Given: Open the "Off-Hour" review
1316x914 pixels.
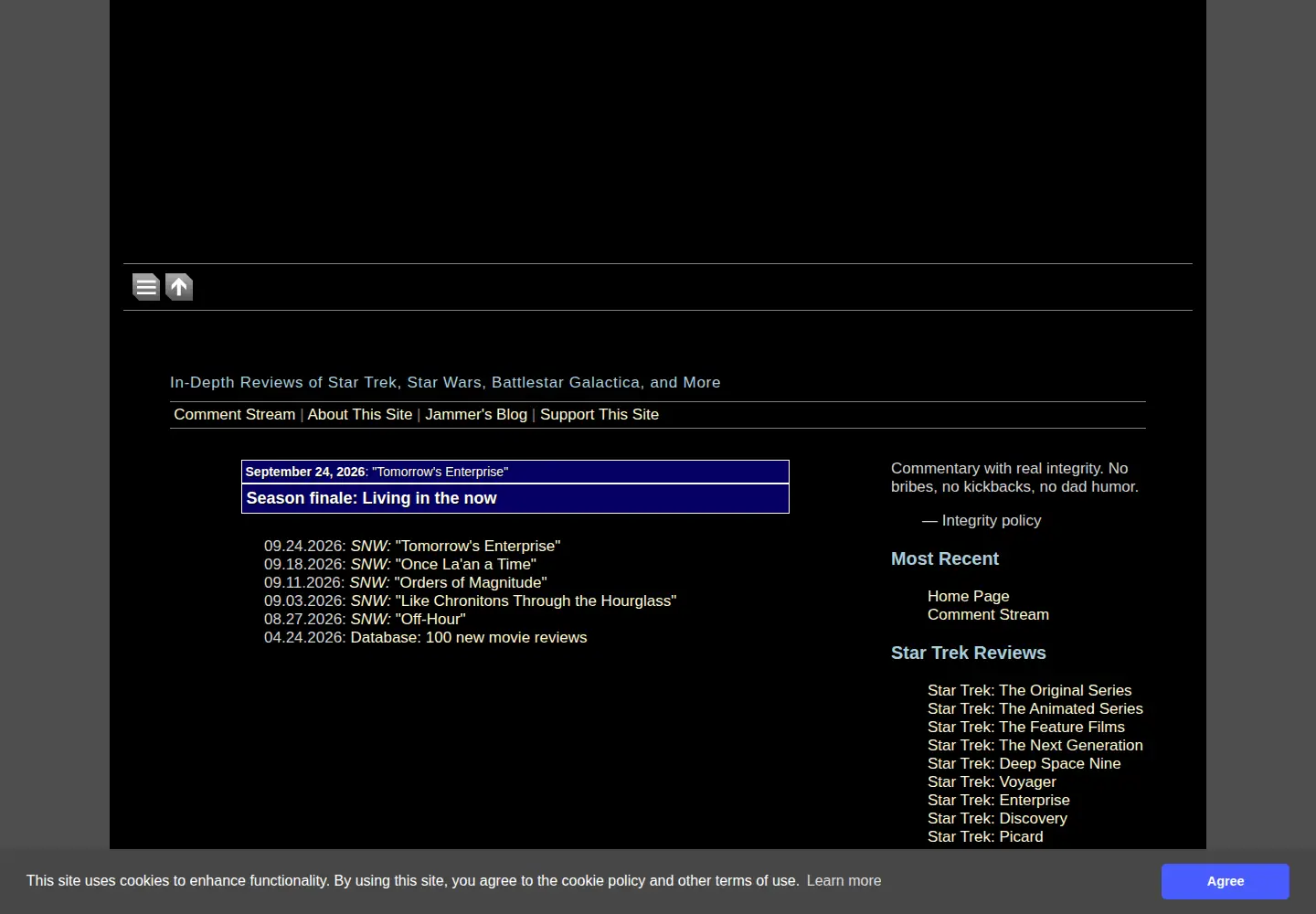Looking at the screenshot, I should (408, 619).
